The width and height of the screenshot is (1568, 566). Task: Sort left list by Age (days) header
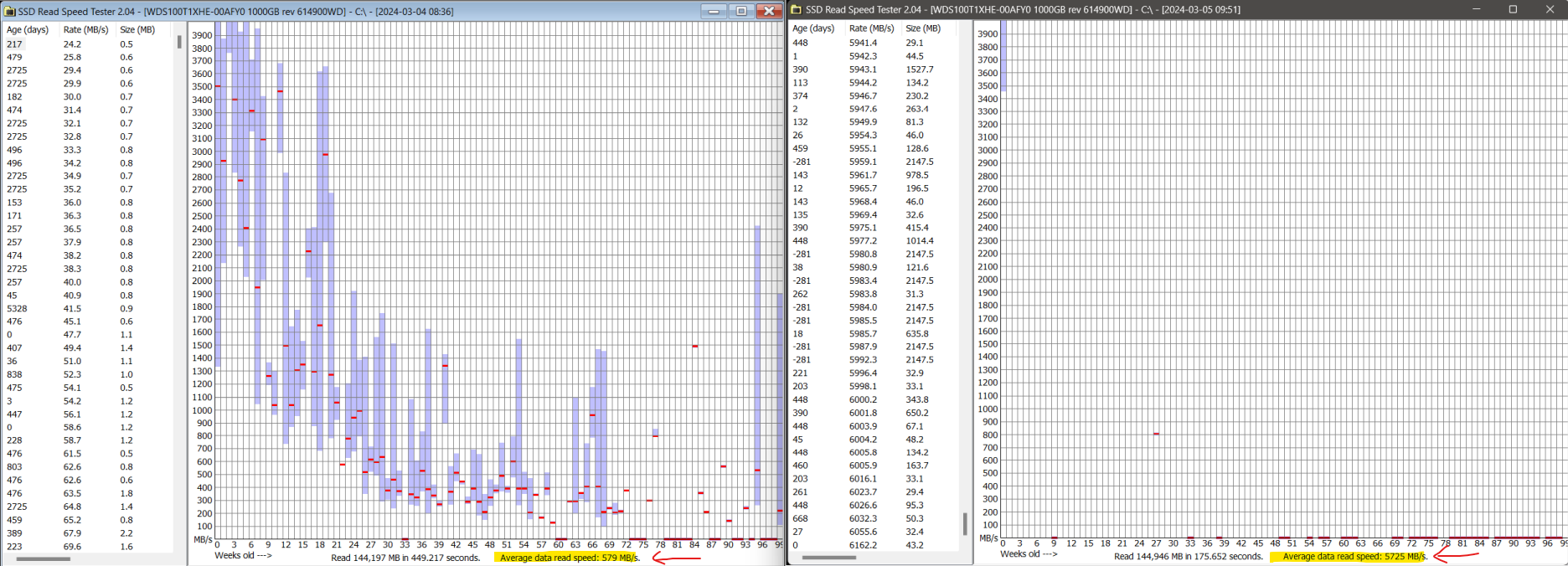[x=28, y=29]
